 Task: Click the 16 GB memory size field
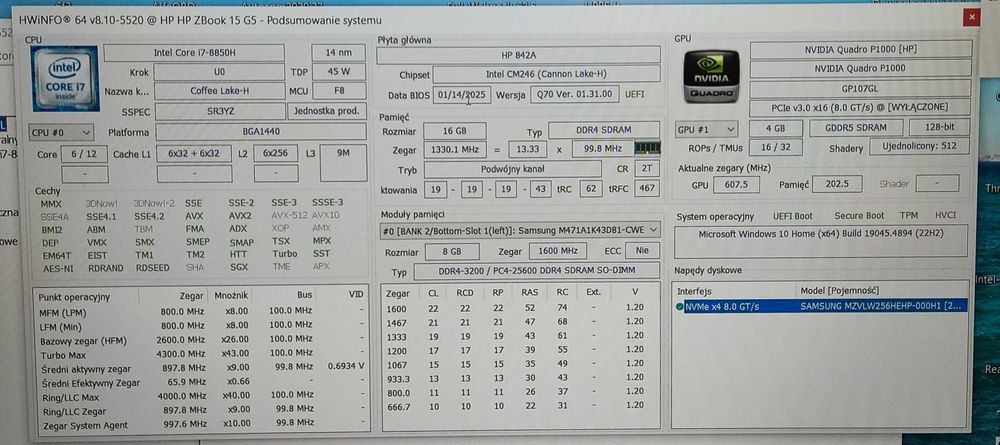[454, 131]
